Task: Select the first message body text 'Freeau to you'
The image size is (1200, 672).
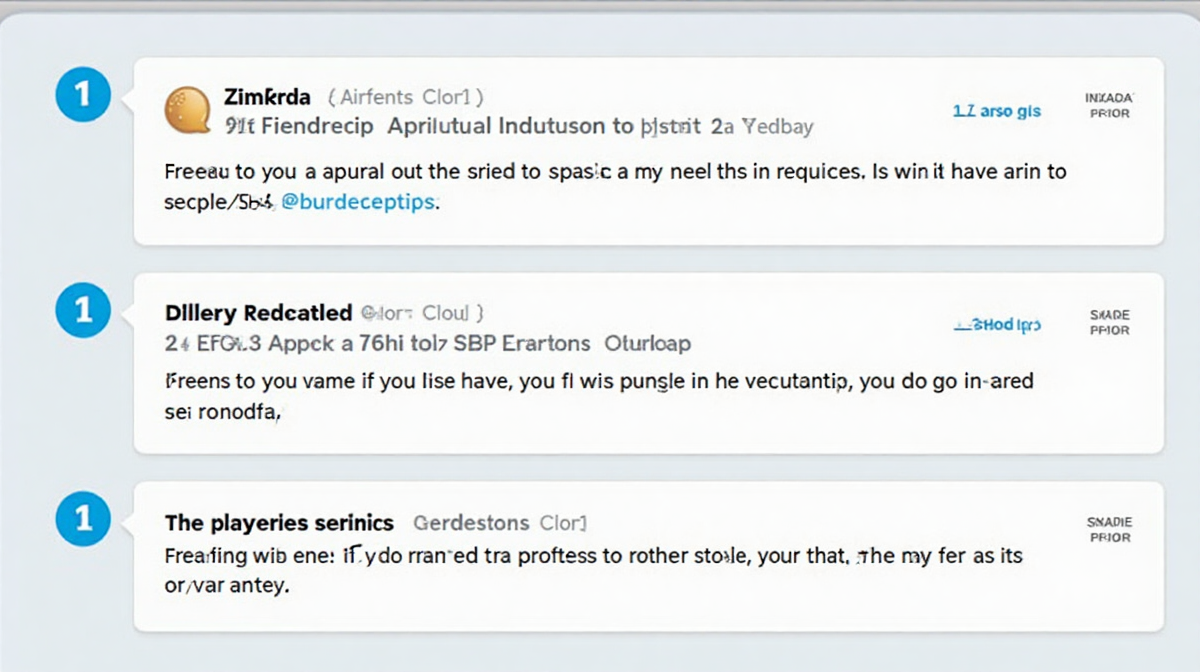Action: (x=615, y=187)
